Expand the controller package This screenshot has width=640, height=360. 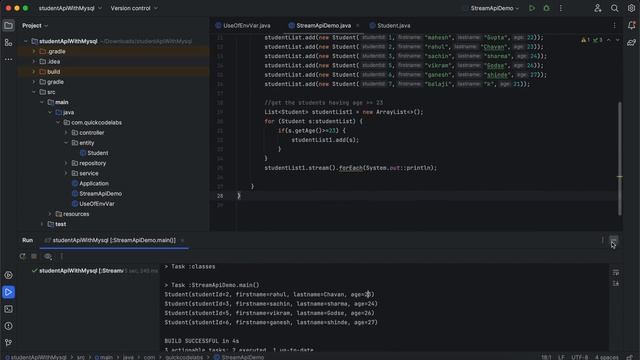coord(66,133)
